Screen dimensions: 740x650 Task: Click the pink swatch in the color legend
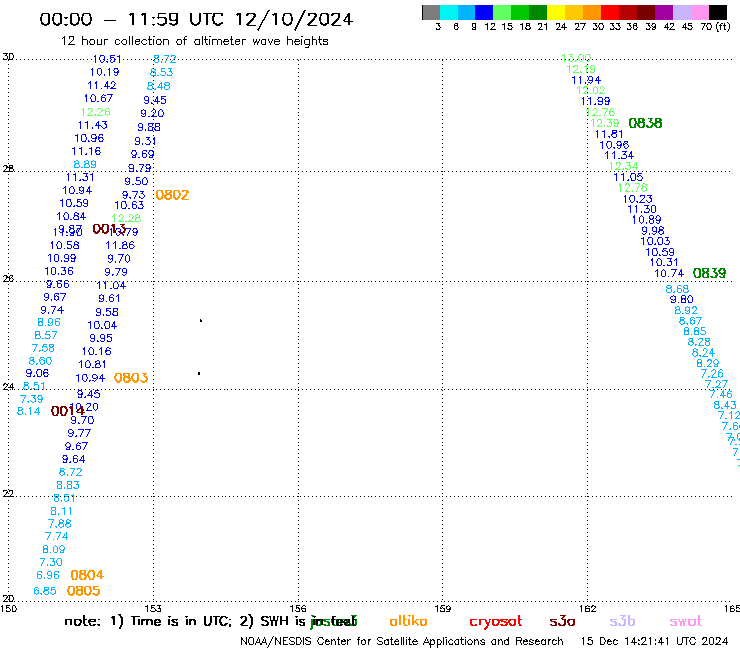pyautogui.click(x=700, y=12)
